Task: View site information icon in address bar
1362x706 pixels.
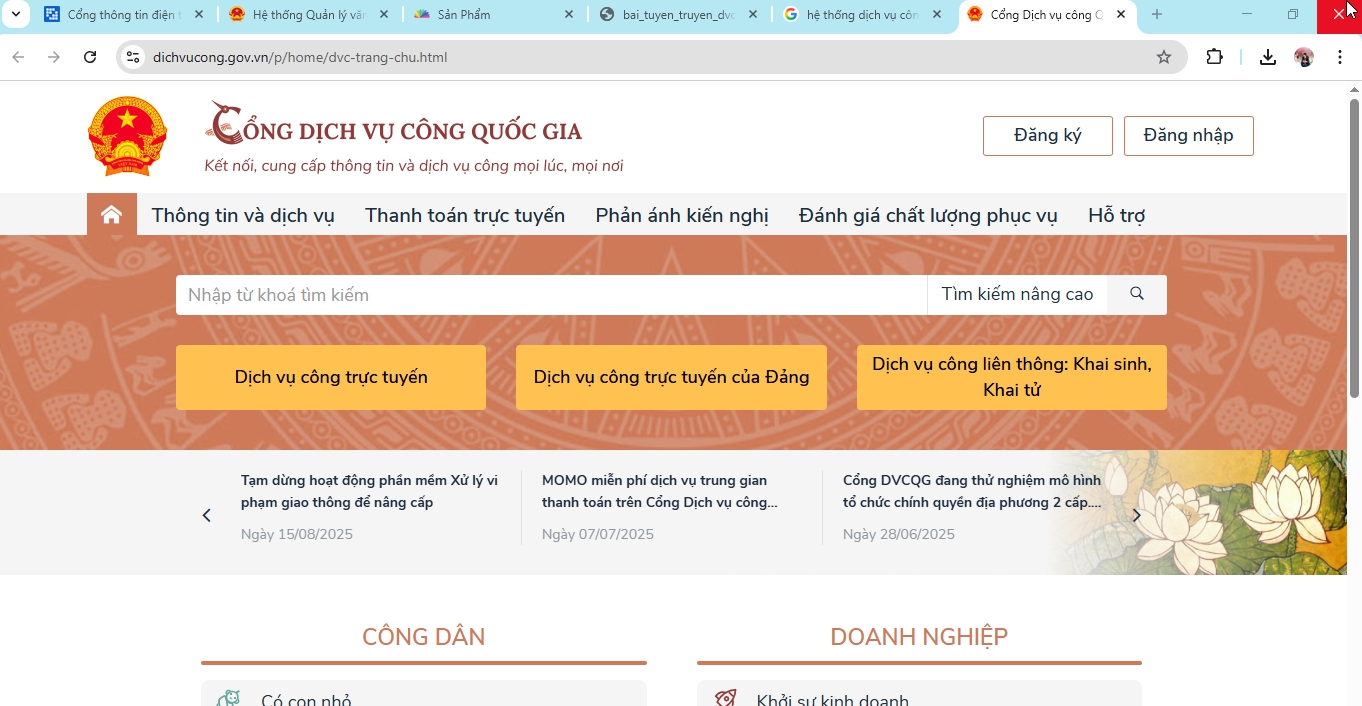Action: pos(133,58)
